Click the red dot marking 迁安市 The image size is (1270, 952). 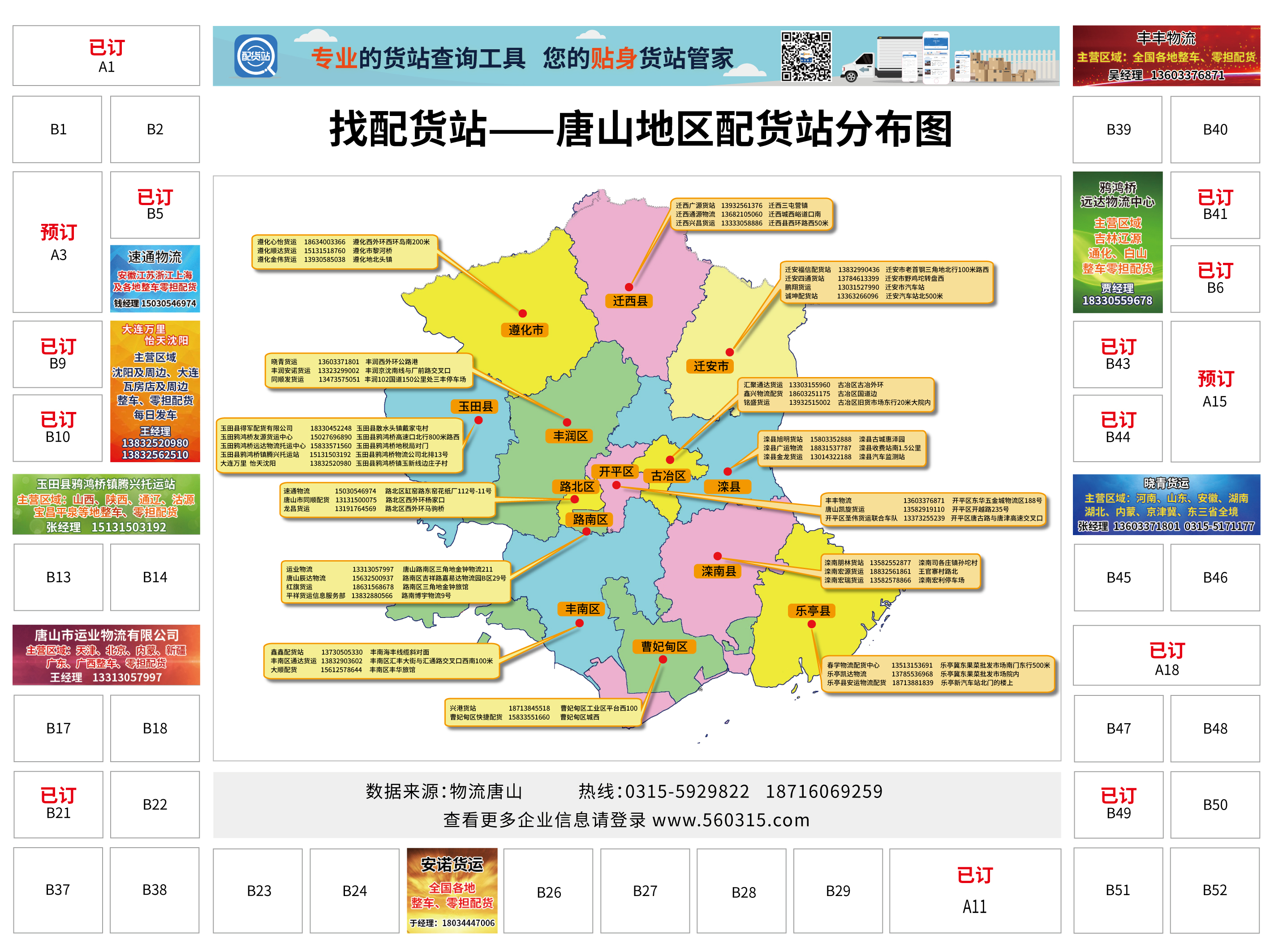[729, 352]
